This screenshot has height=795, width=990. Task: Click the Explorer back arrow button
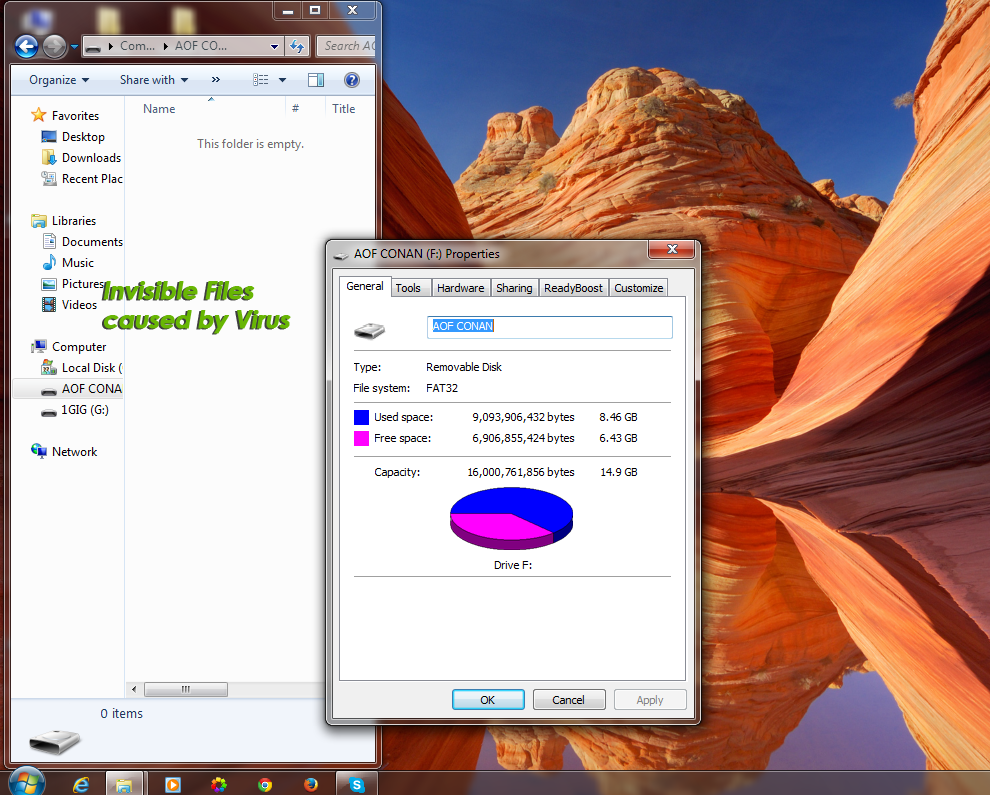coord(26,46)
